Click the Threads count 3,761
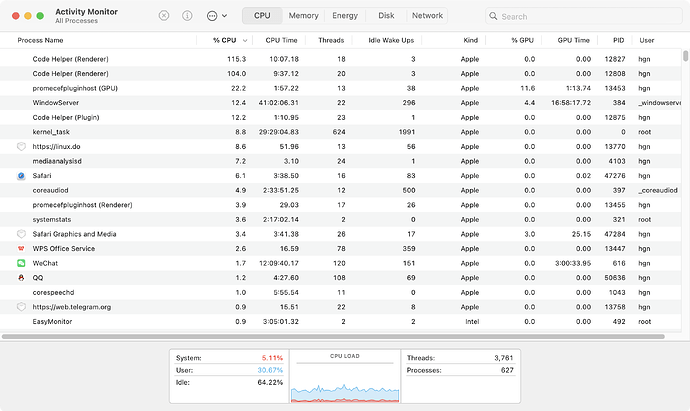Image resolution: width=690 pixels, height=411 pixels. pyautogui.click(x=504, y=358)
